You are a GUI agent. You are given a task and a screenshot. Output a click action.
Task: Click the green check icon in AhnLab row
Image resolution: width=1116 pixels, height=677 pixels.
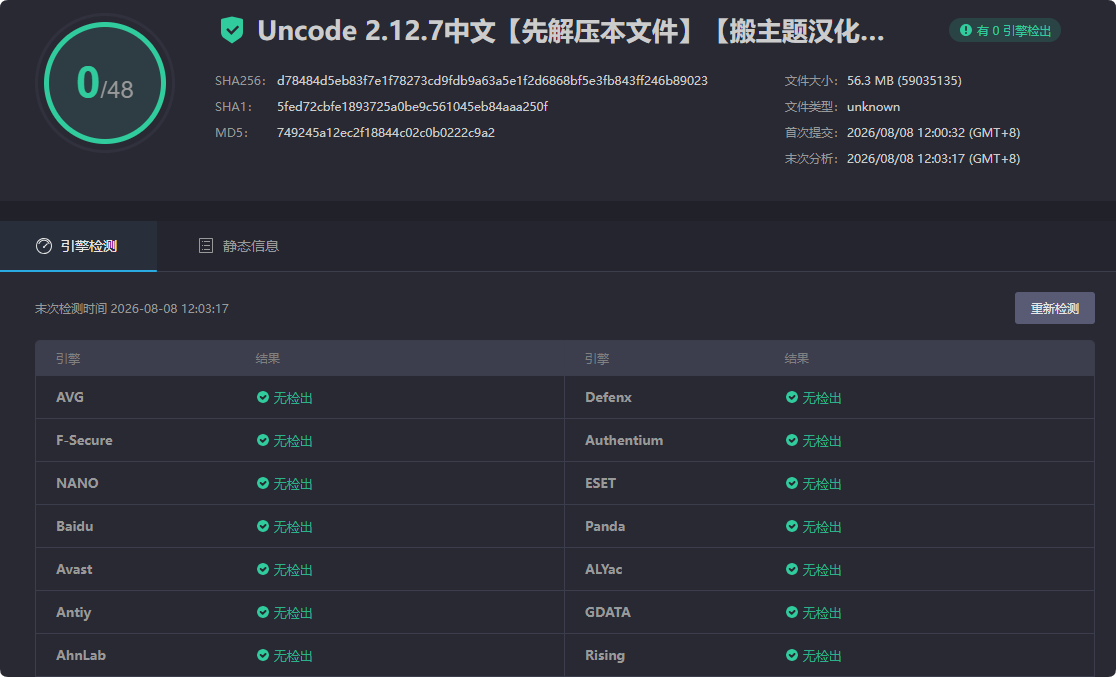point(263,656)
